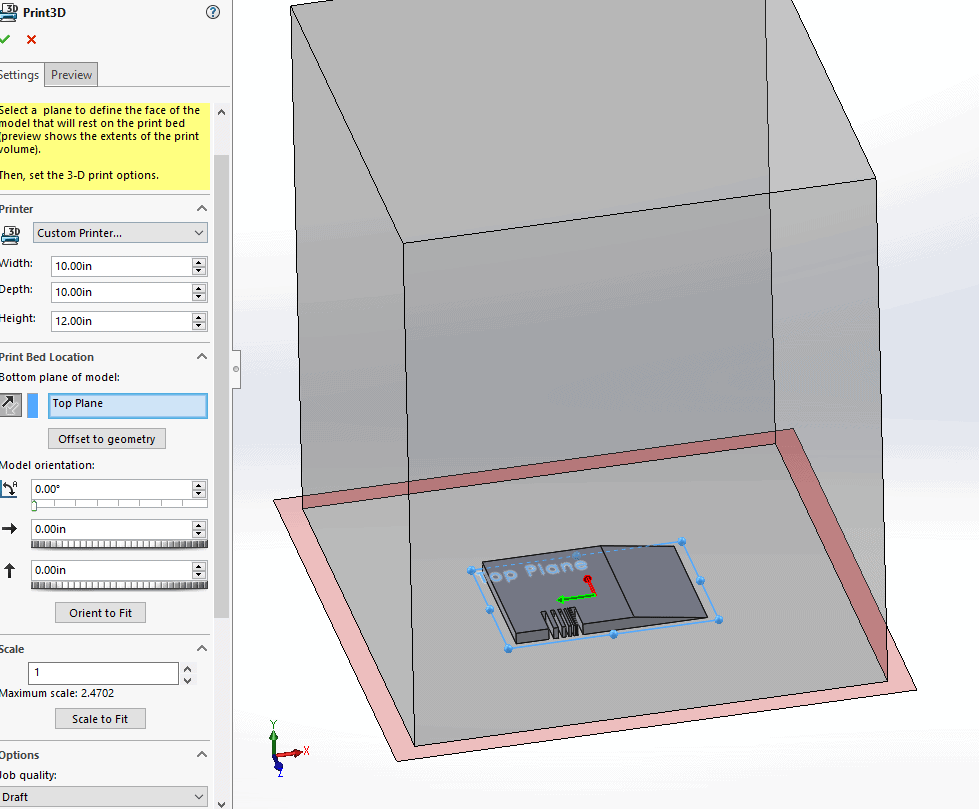The image size is (979, 809).
Task: Click the horizontal offset arrow icon
Action: click(11, 529)
